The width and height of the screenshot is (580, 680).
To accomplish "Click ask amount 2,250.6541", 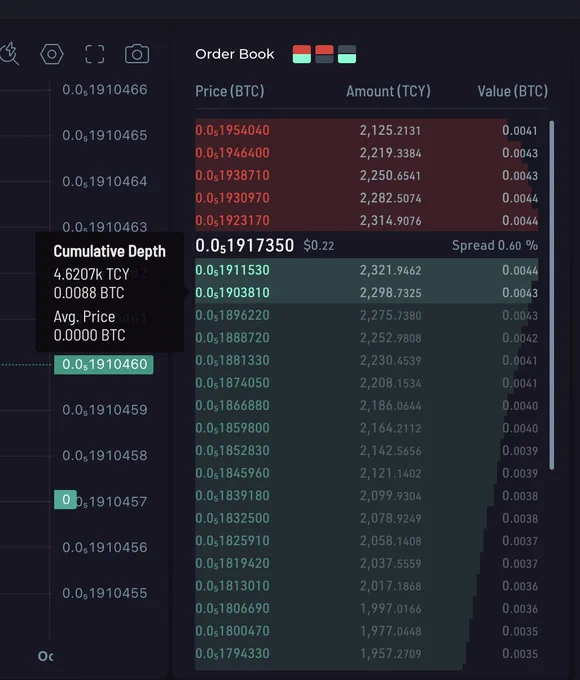I will 390,175.
